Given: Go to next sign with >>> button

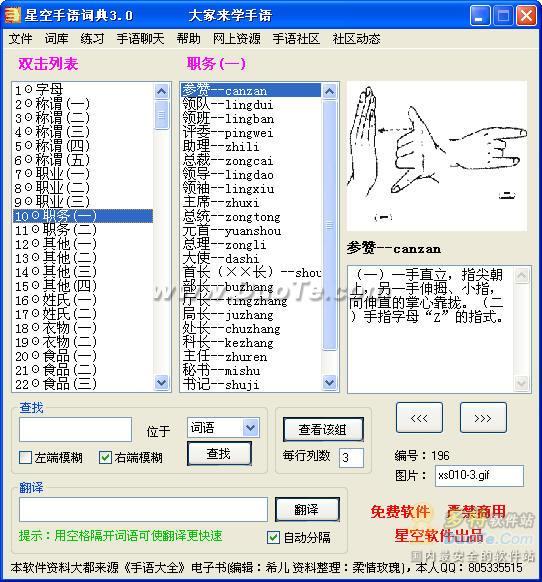Looking at the screenshot, I should click(x=483, y=418).
